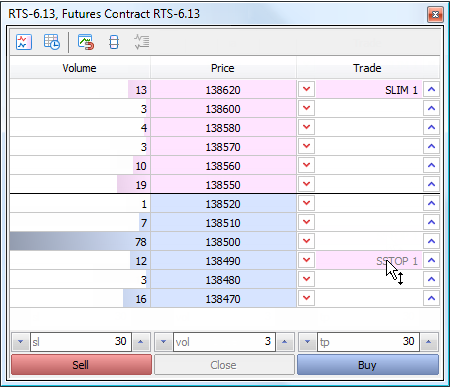
Task: Click the Price column header
Action: 223,68
